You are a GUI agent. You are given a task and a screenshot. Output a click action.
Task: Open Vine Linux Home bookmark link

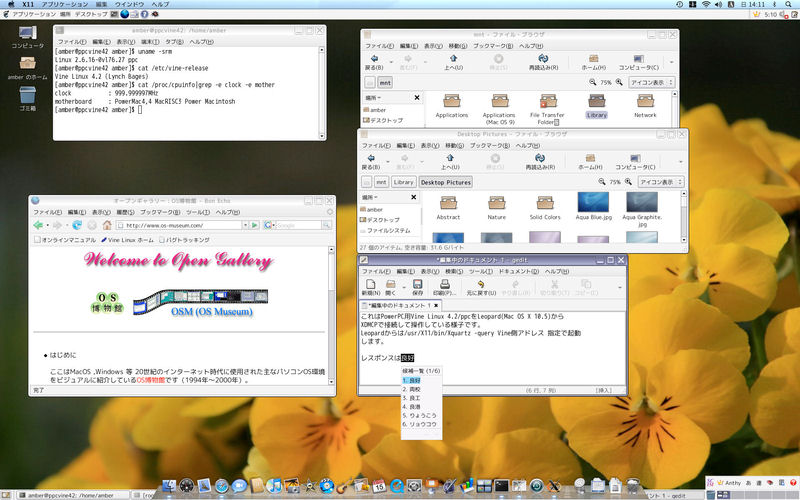[x=127, y=239]
